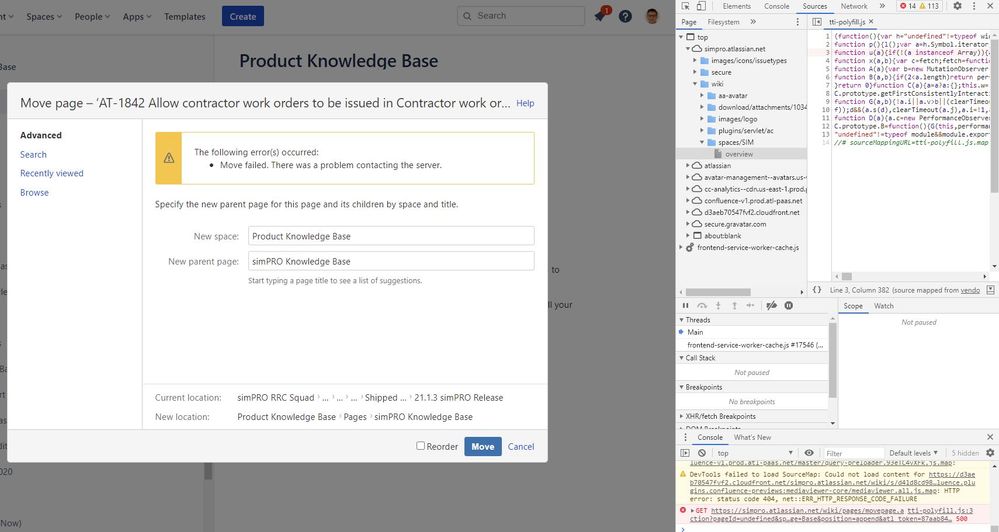This screenshot has width=999, height=532.
Task: Open the notifications bell icon in Confluence header
Action: pos(600,16)
